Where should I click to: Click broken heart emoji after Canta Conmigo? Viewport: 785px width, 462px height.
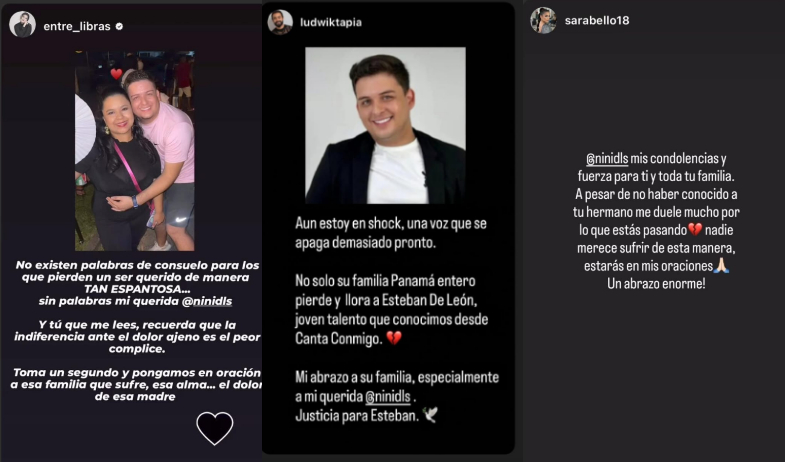point(394,339)
